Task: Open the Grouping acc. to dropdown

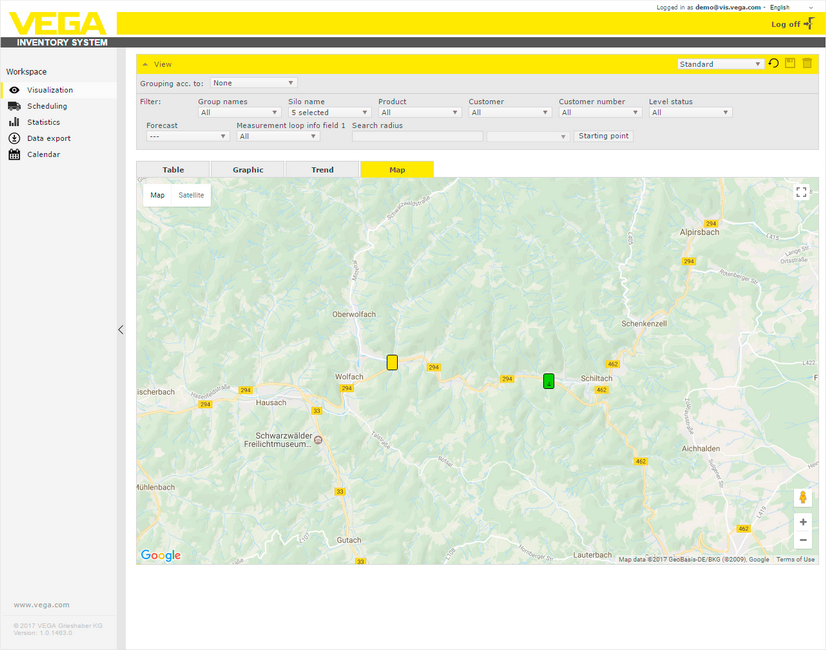Action: pyautogui.click(x=253, y=83)
